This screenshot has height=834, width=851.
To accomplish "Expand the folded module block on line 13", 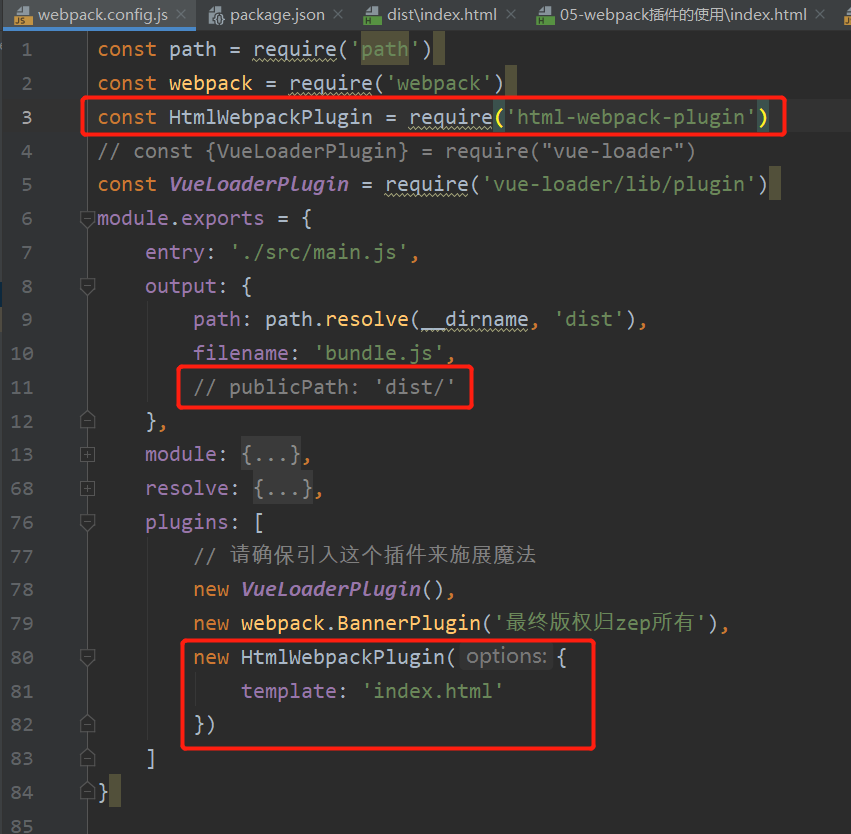I will [x=87, y=454].
